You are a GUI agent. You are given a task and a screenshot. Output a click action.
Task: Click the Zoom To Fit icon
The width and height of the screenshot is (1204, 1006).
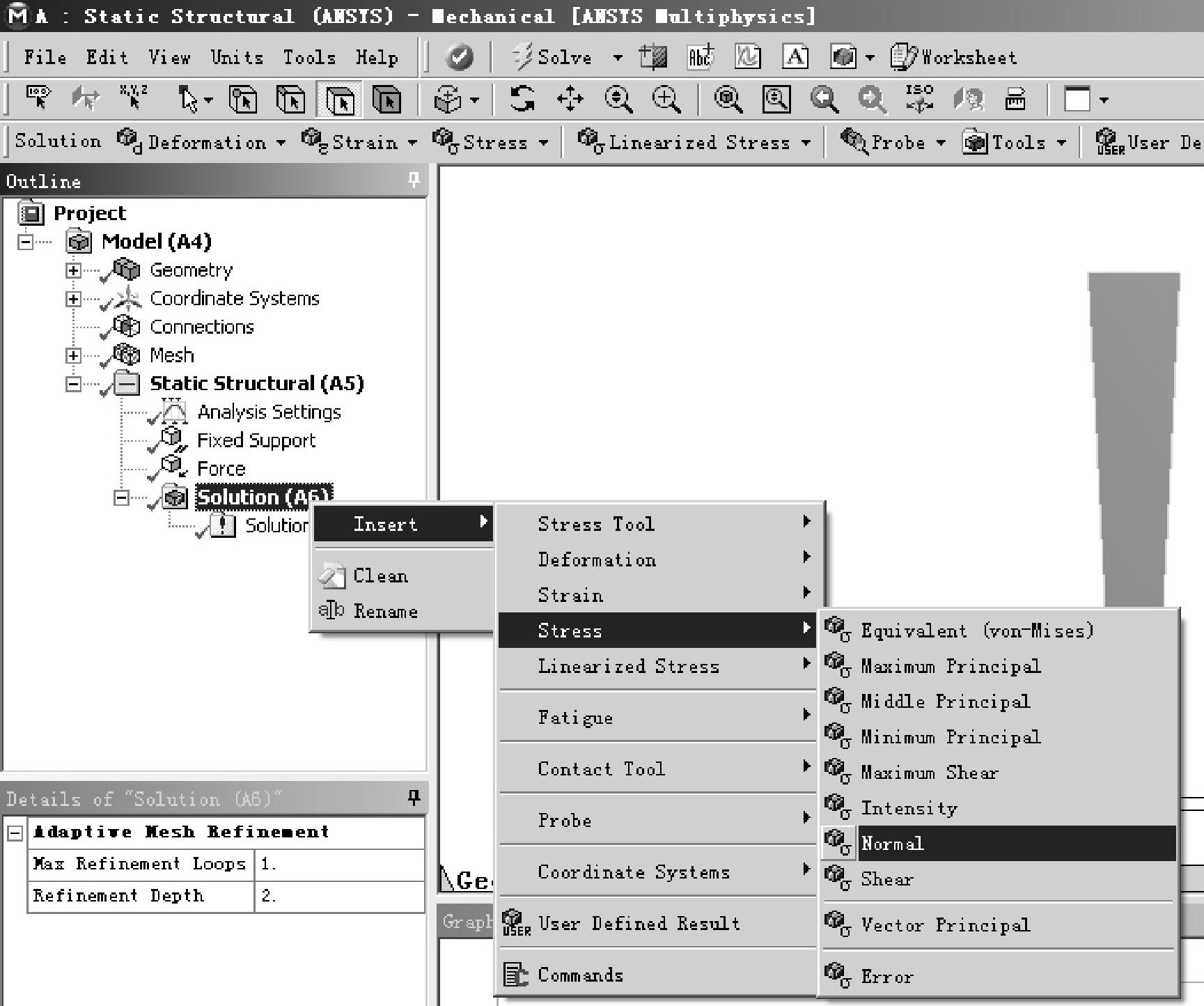point(728,99)
